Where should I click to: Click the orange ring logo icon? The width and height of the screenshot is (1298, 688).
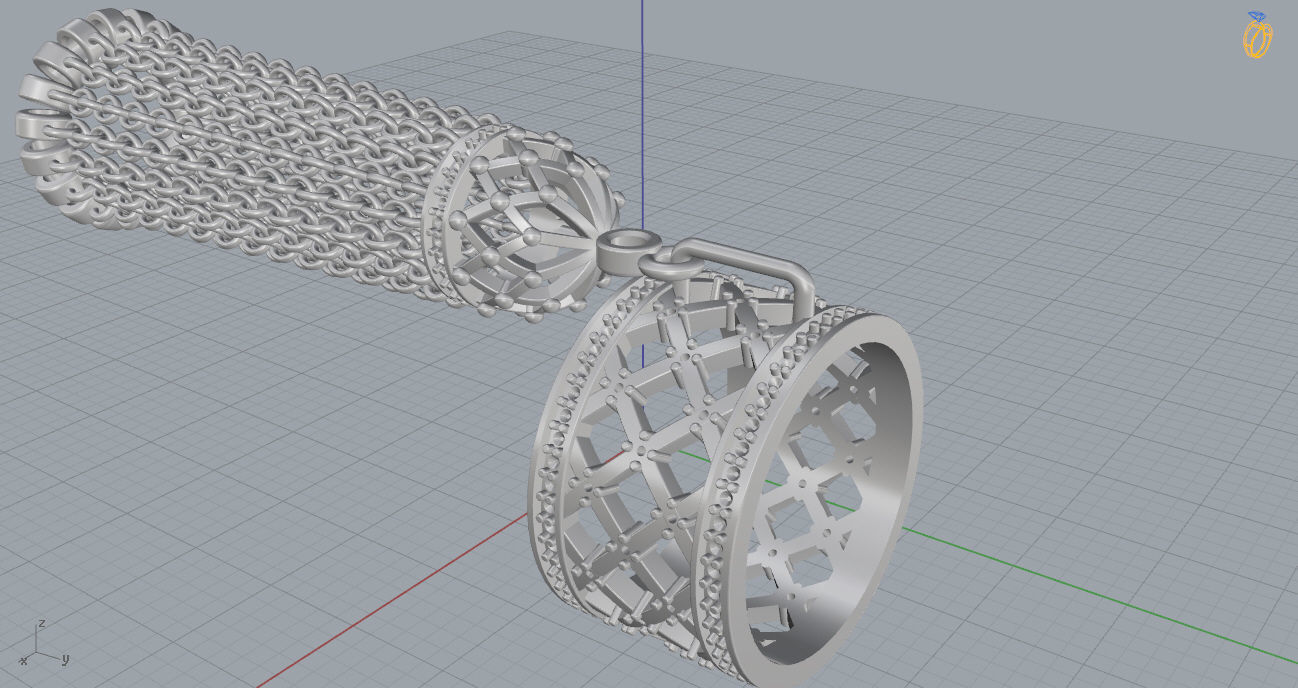pyautogui.click(x=1257, y=35)
